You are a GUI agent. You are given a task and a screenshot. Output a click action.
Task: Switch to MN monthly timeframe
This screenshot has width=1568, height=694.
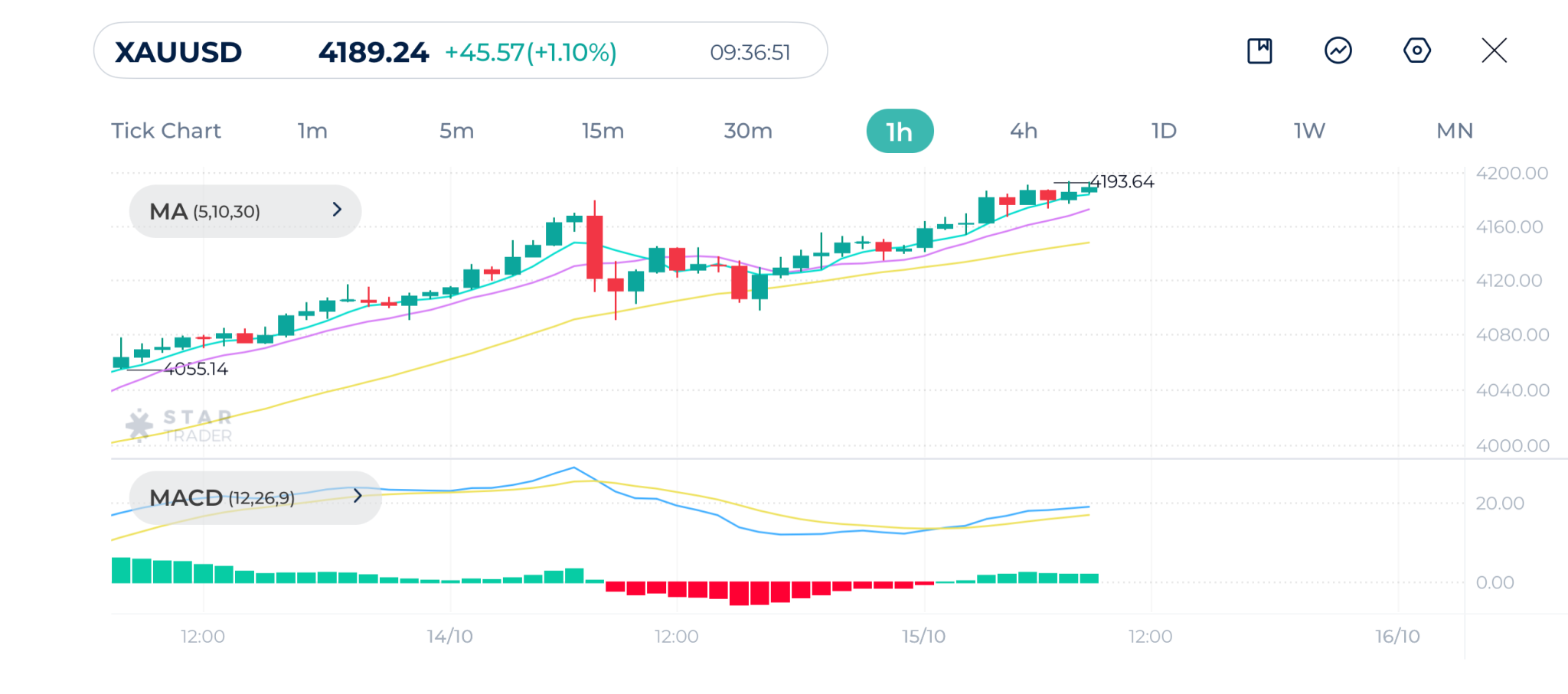click(1455, 131)
